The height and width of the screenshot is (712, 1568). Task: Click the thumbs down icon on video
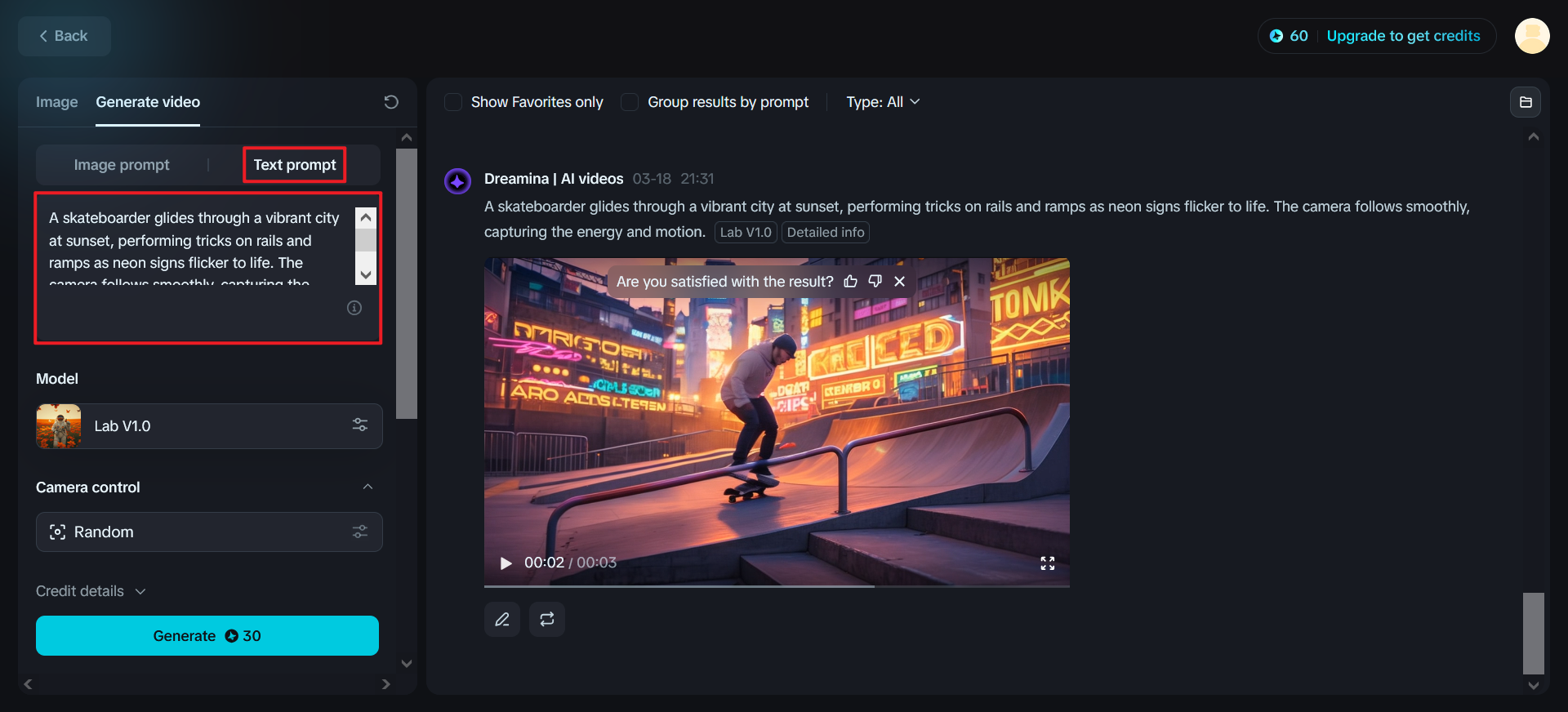[875, 282]
